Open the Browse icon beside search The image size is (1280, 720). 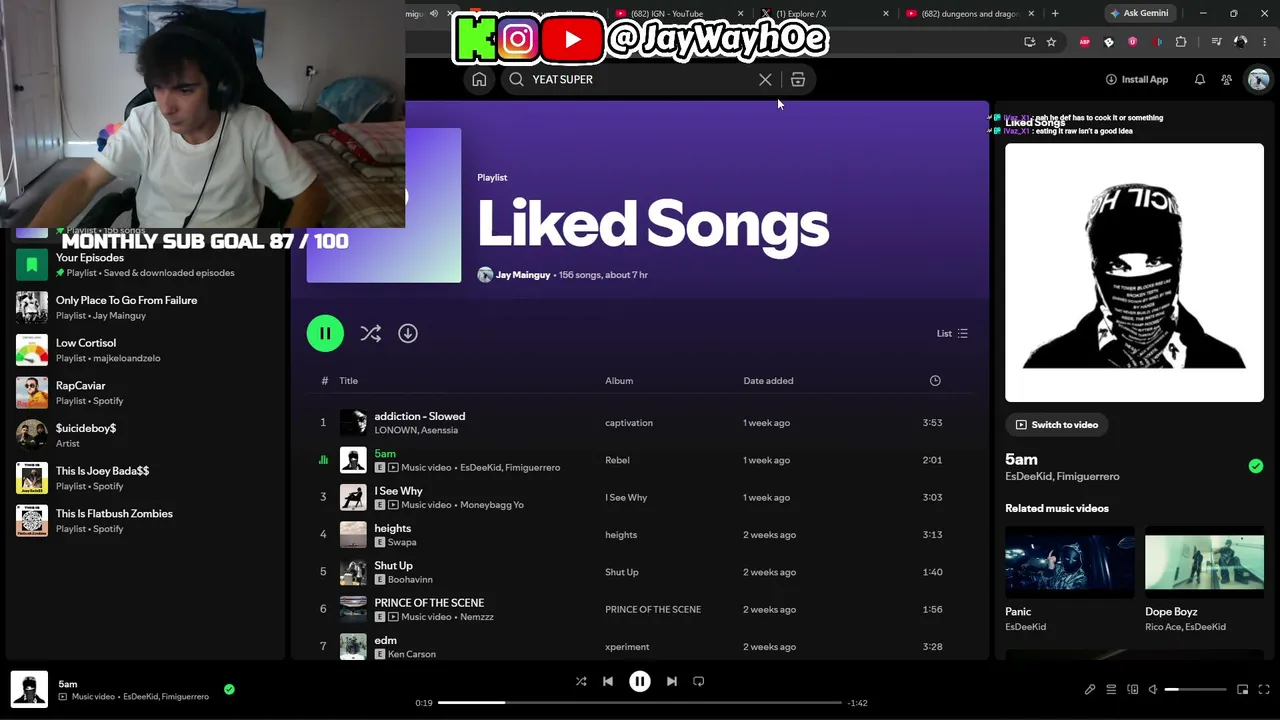pos(798,80)
